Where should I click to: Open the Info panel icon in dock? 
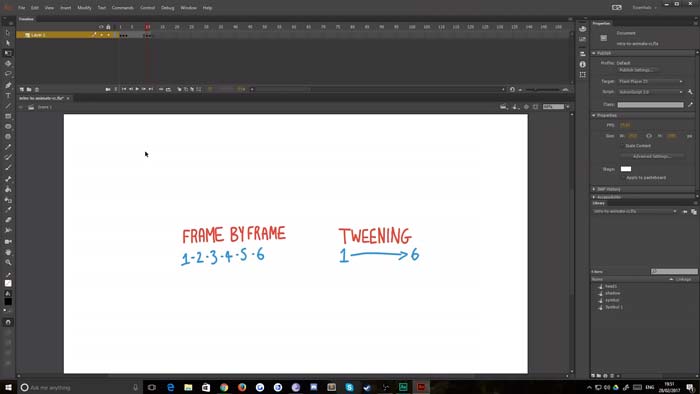pos(583,64)
